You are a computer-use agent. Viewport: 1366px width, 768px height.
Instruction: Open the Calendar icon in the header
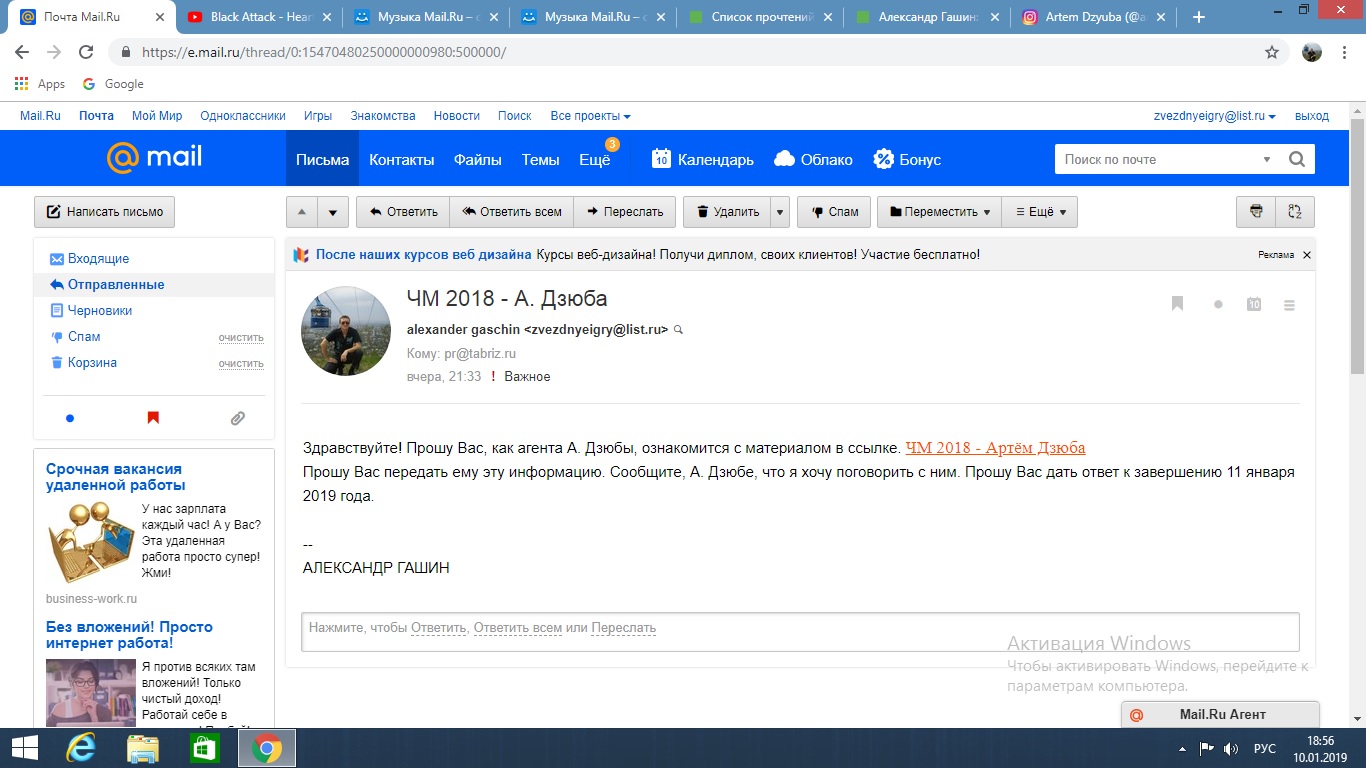click(661, 159)
